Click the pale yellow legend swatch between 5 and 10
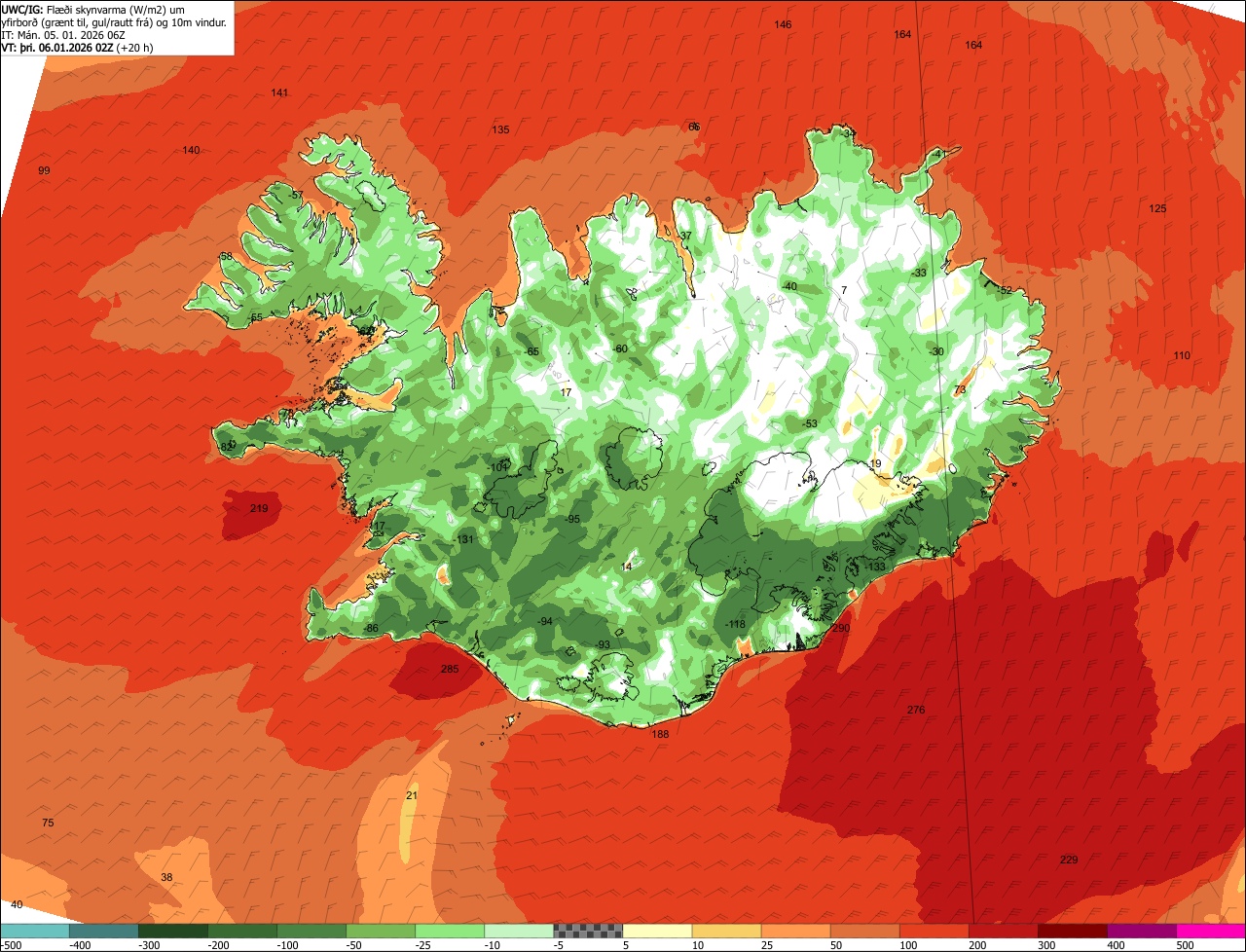This screenshot has width=1246, height=952. tap(657, 931)
